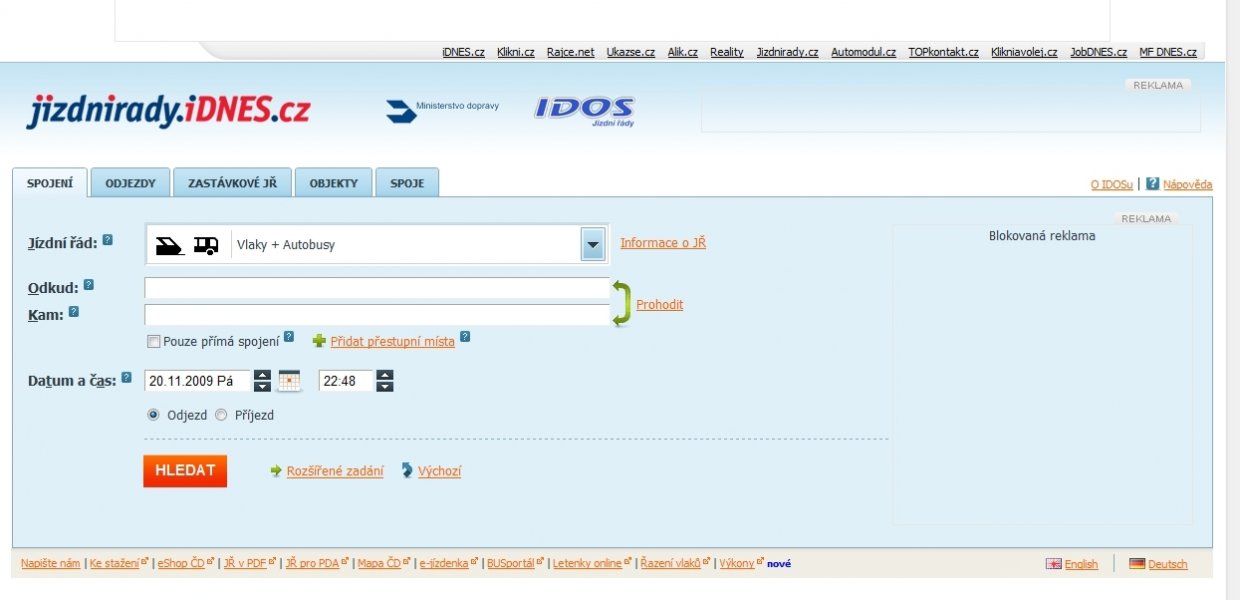Click the jizdnirady.iDNES.cz logo
Screen dimensions: 1240x600
tap(168, 110)
